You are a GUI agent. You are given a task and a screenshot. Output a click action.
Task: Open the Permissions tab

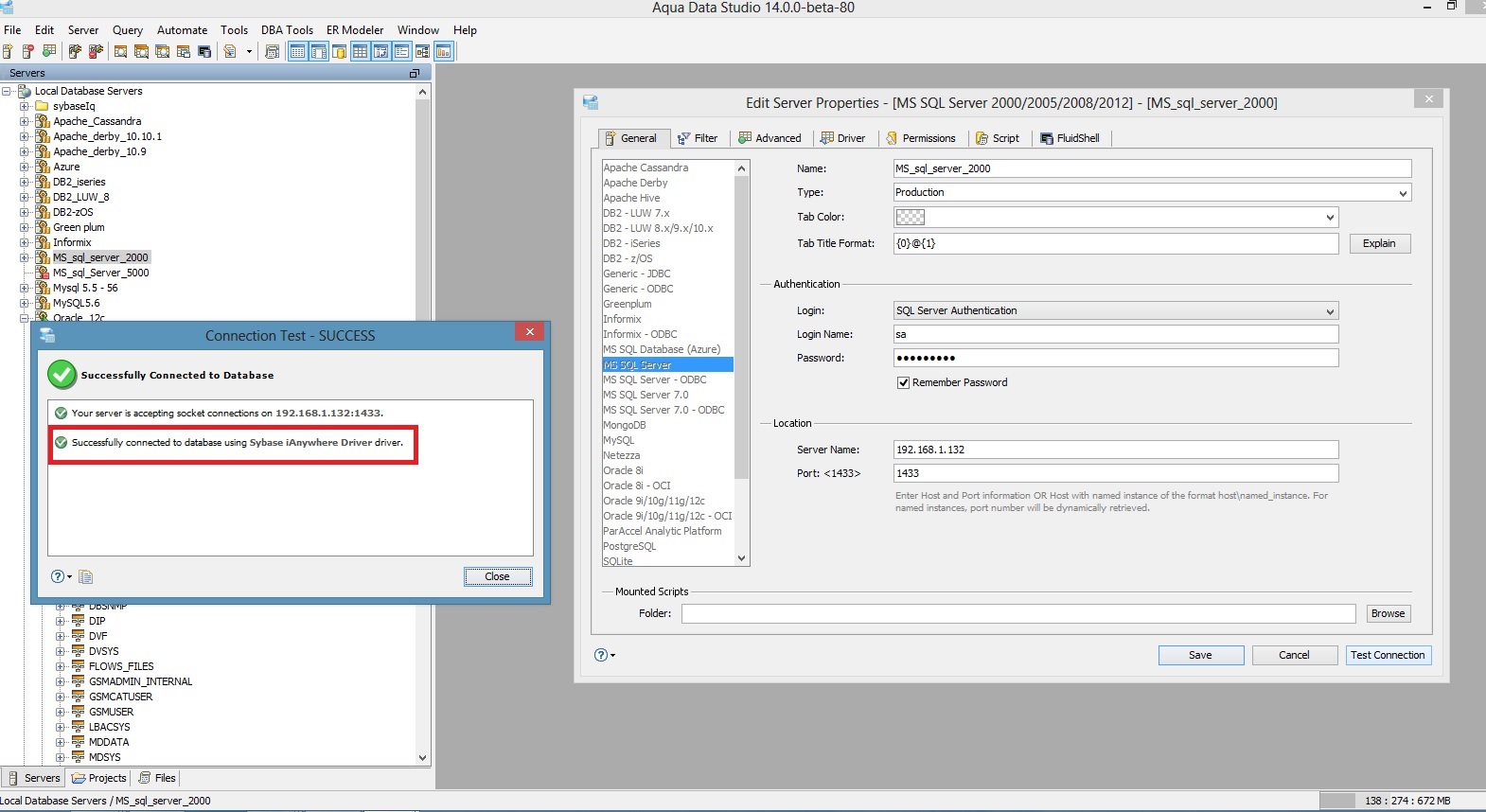[x=920, y=138]
